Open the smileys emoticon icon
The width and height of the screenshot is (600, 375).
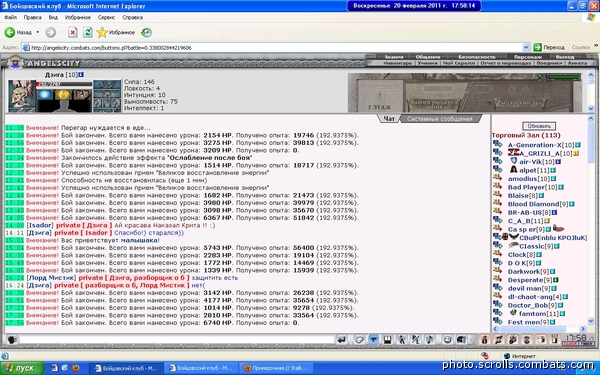click(x=447, y=339)
